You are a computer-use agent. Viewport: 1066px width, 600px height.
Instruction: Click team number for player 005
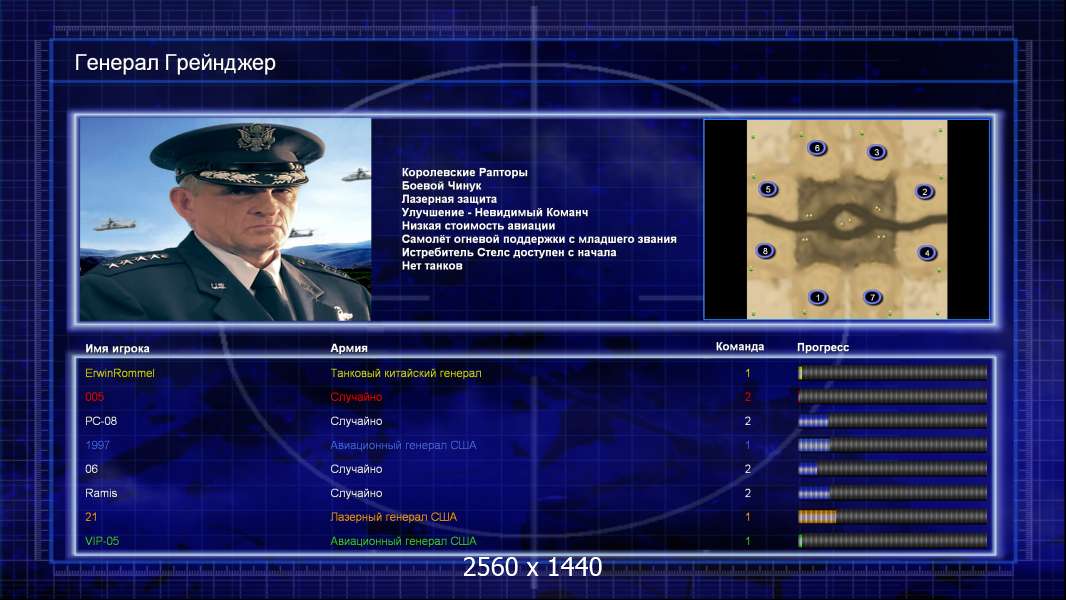748,397
